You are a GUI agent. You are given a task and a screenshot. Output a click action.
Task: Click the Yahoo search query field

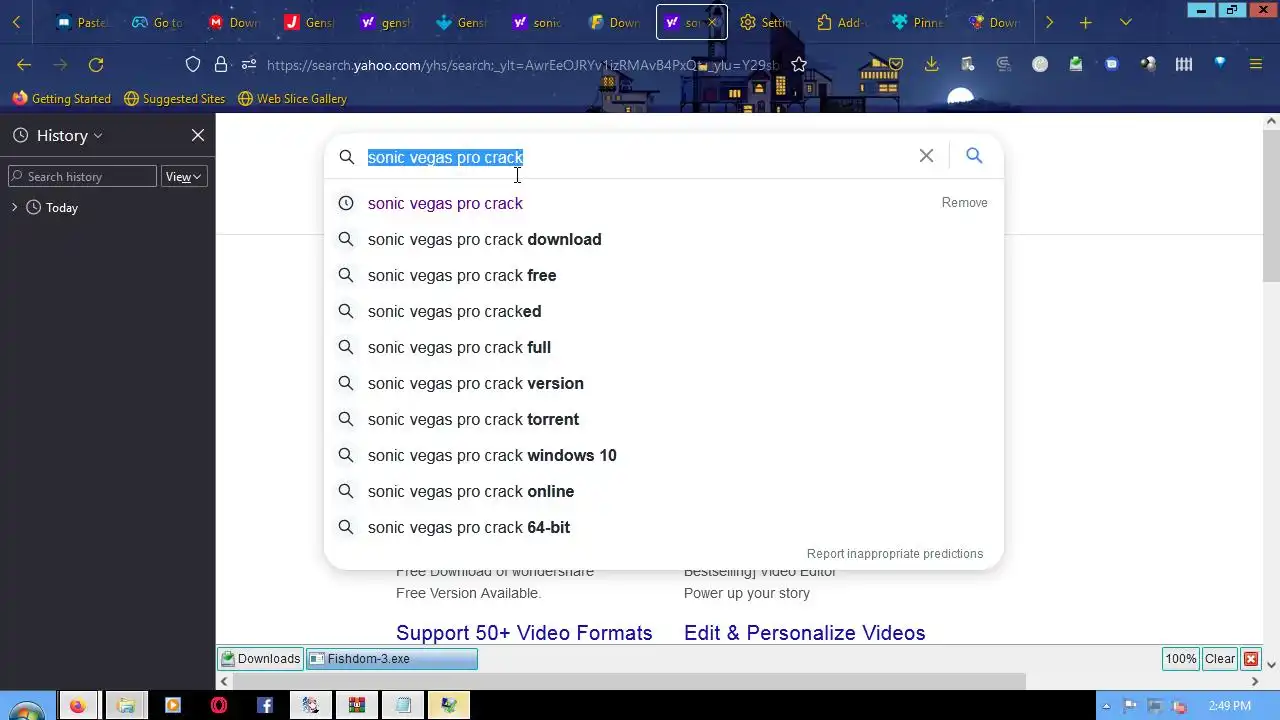(636, 157)
